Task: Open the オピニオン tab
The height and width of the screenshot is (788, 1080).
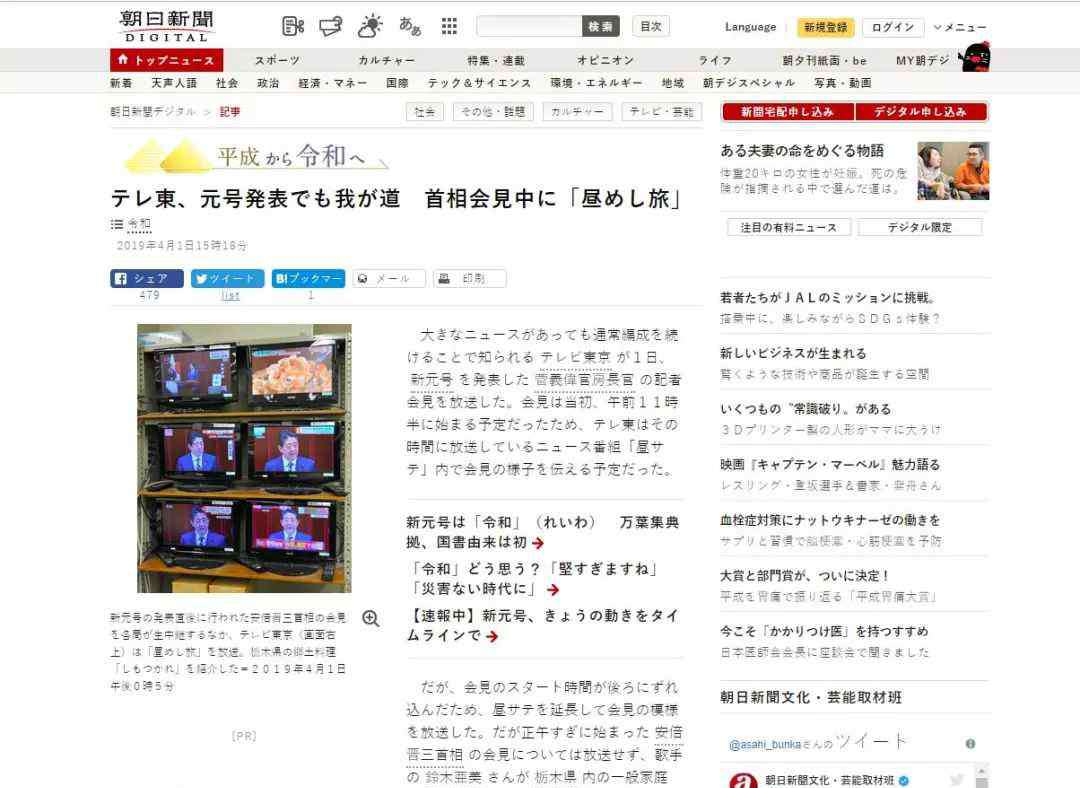Action: (605, 61)
